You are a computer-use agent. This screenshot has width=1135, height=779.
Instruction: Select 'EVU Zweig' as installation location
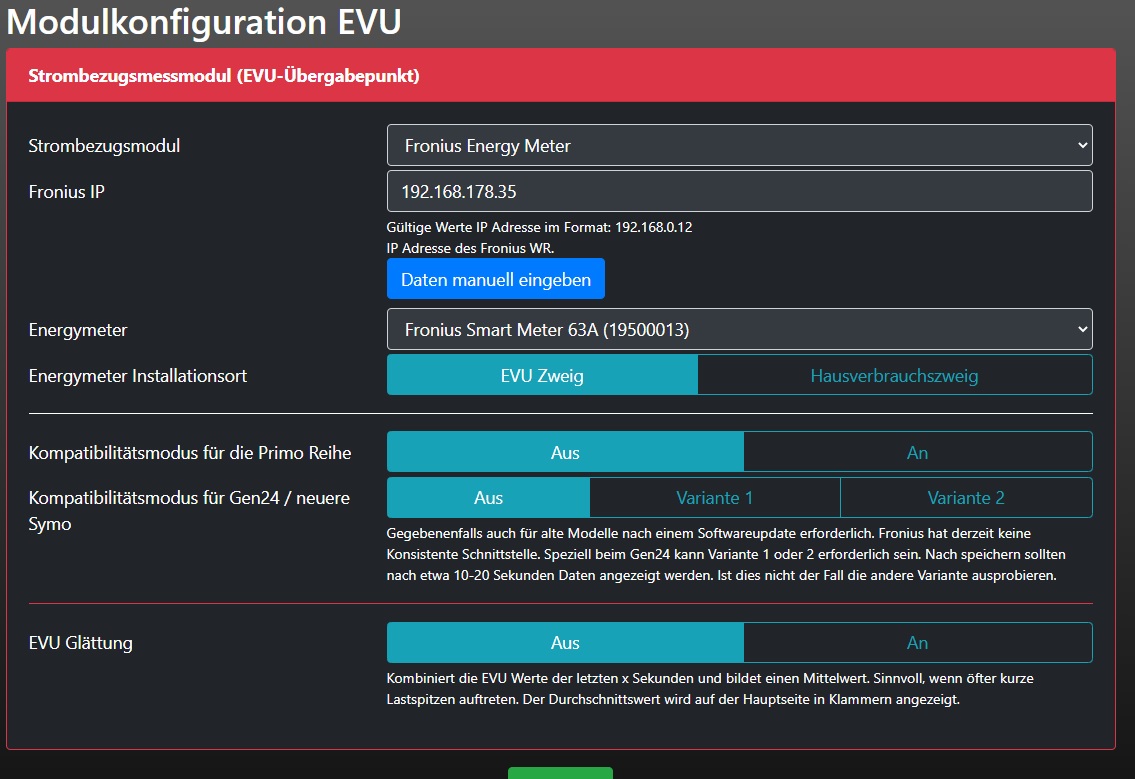tap(542, 376)
